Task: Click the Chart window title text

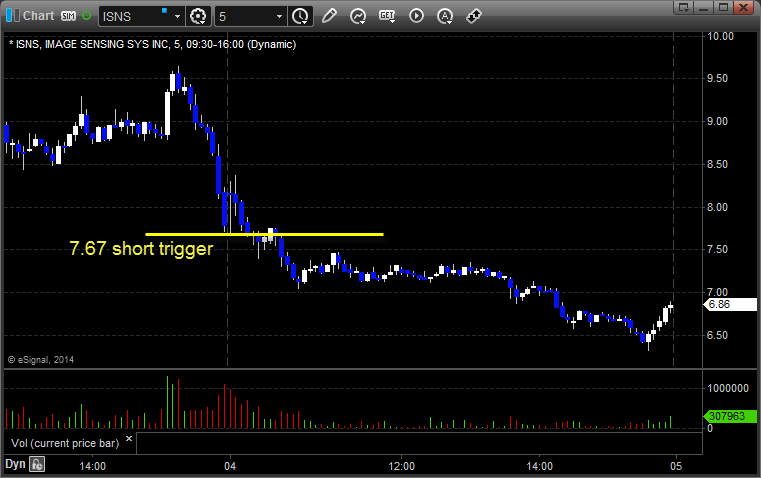Action: pos(38,16)
